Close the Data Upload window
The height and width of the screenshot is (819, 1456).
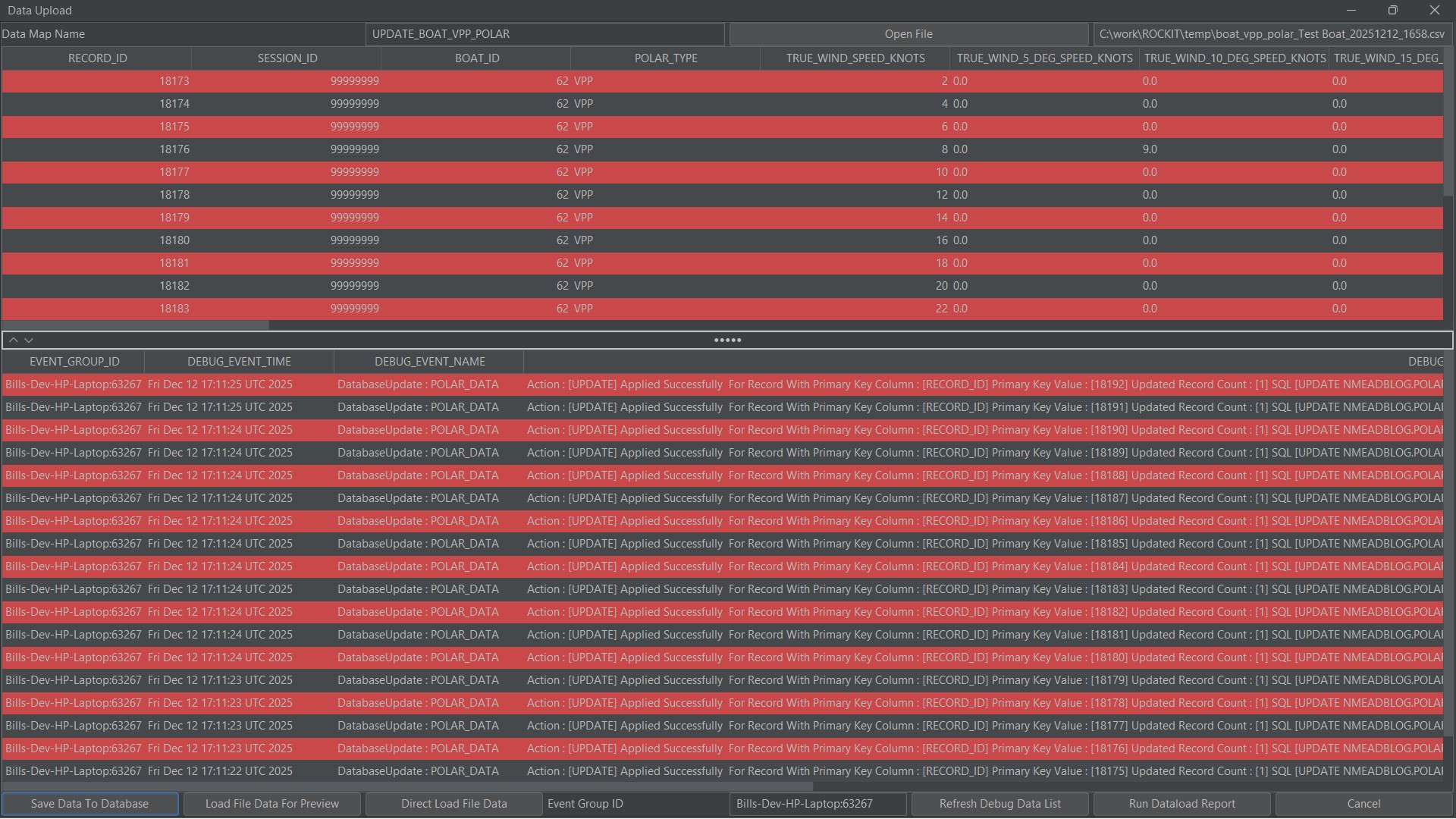coord(1434,11)
